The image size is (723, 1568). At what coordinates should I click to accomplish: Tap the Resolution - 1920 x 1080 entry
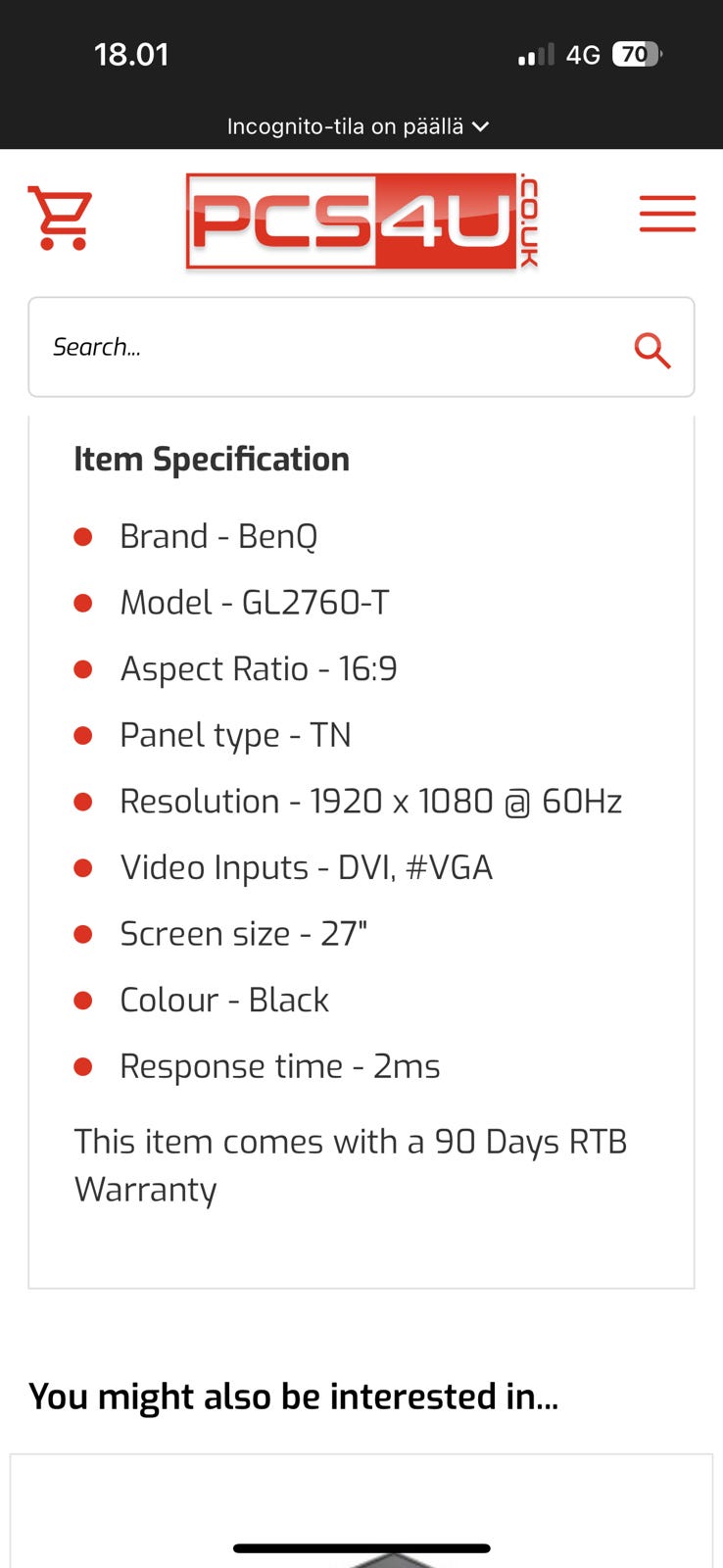click(x=370, y=802)
